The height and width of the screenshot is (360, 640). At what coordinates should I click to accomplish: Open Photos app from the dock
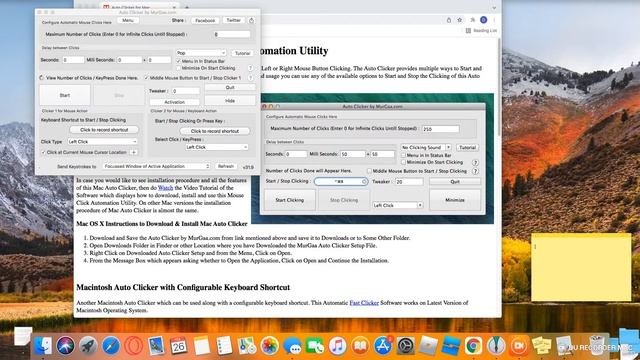[269, 346]
